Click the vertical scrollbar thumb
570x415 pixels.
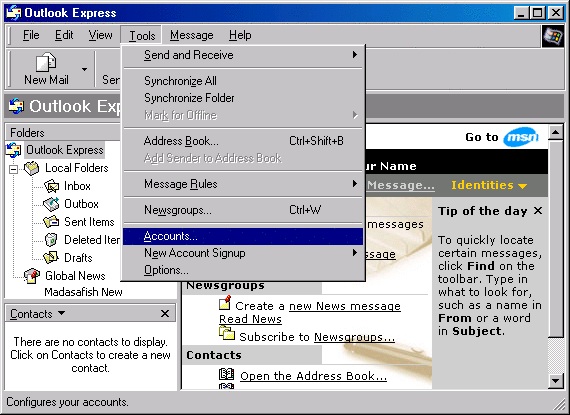[x=555, y=239]
